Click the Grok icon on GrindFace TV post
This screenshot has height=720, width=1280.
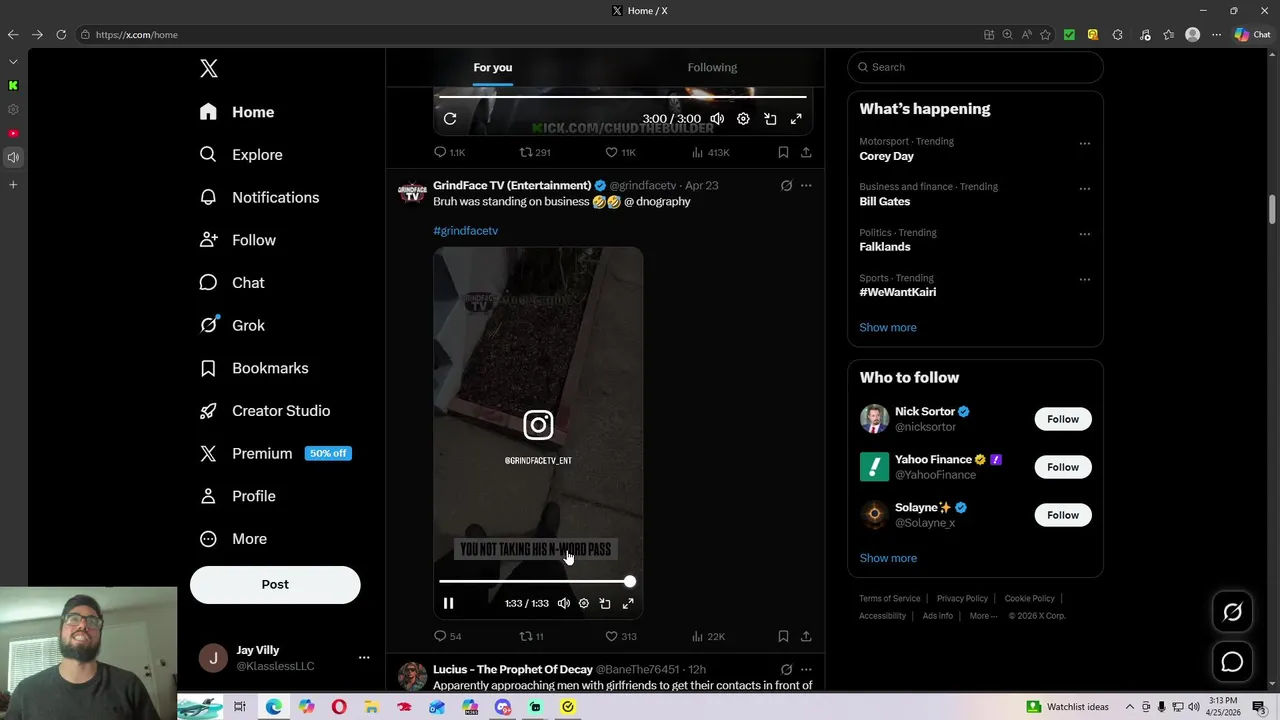coord(786,186)
